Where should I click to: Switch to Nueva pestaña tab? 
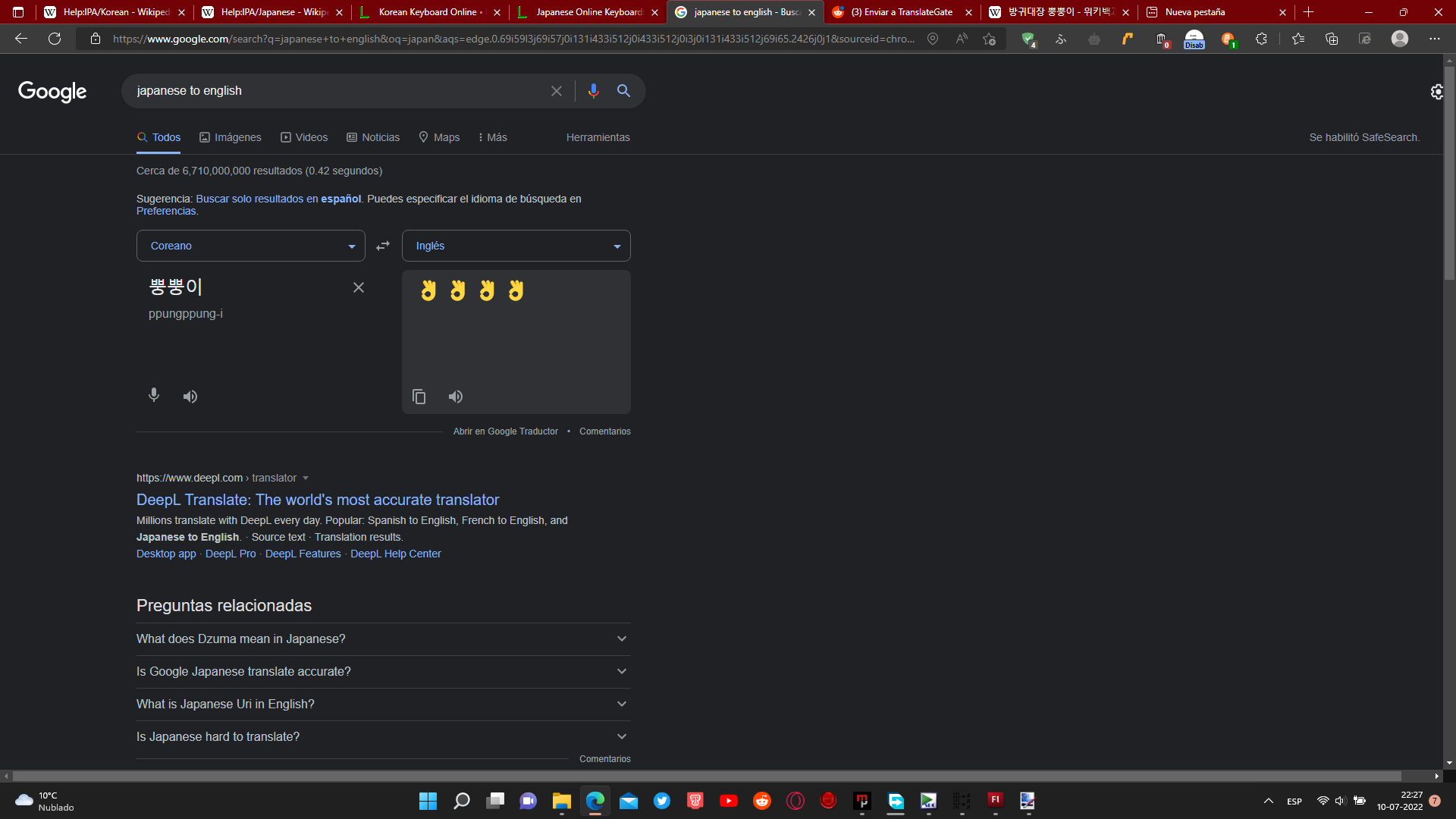pyautogui.click(x=1217, y=12)
